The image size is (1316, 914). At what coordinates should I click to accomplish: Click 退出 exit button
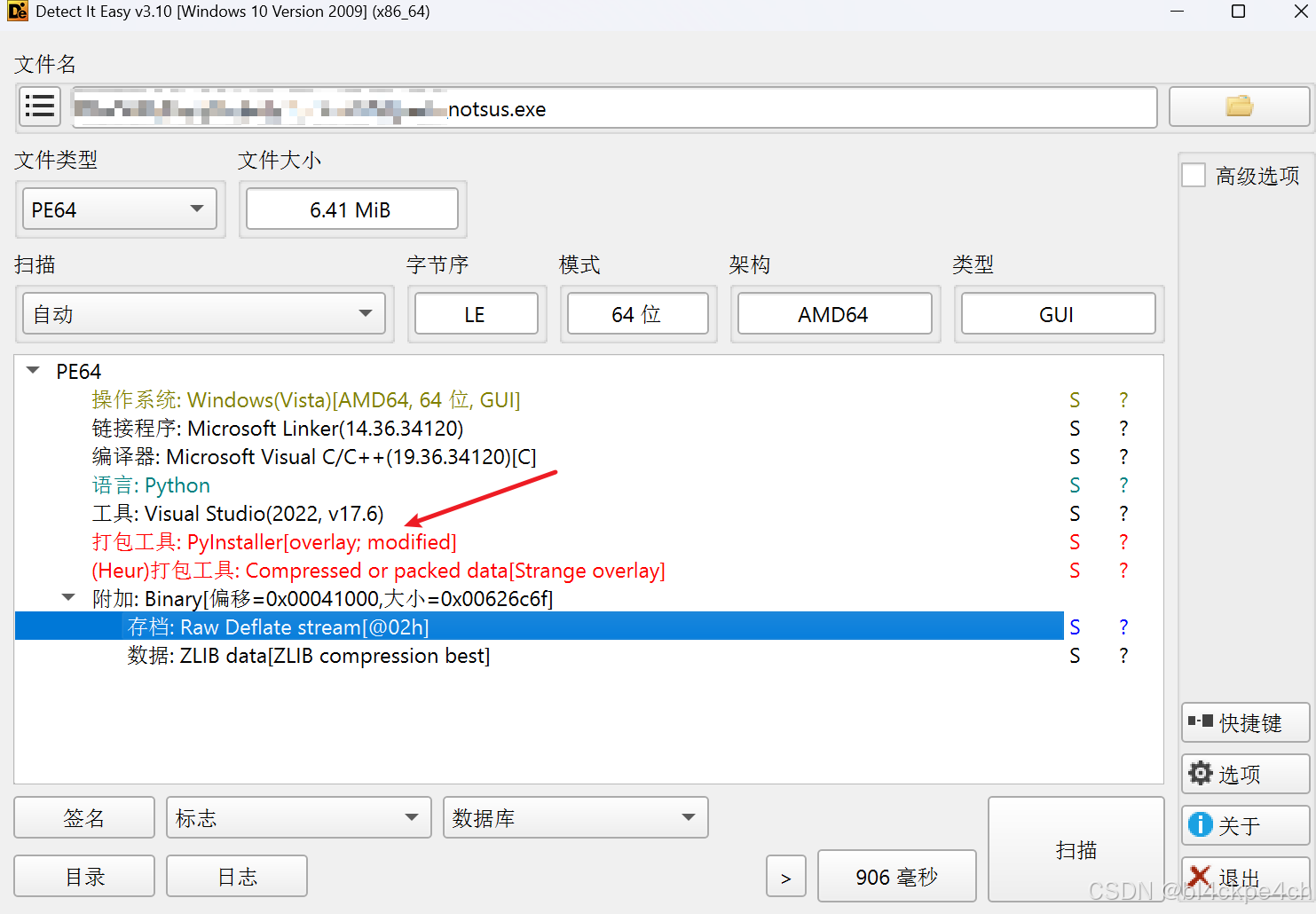click(x=1245, y=877)
